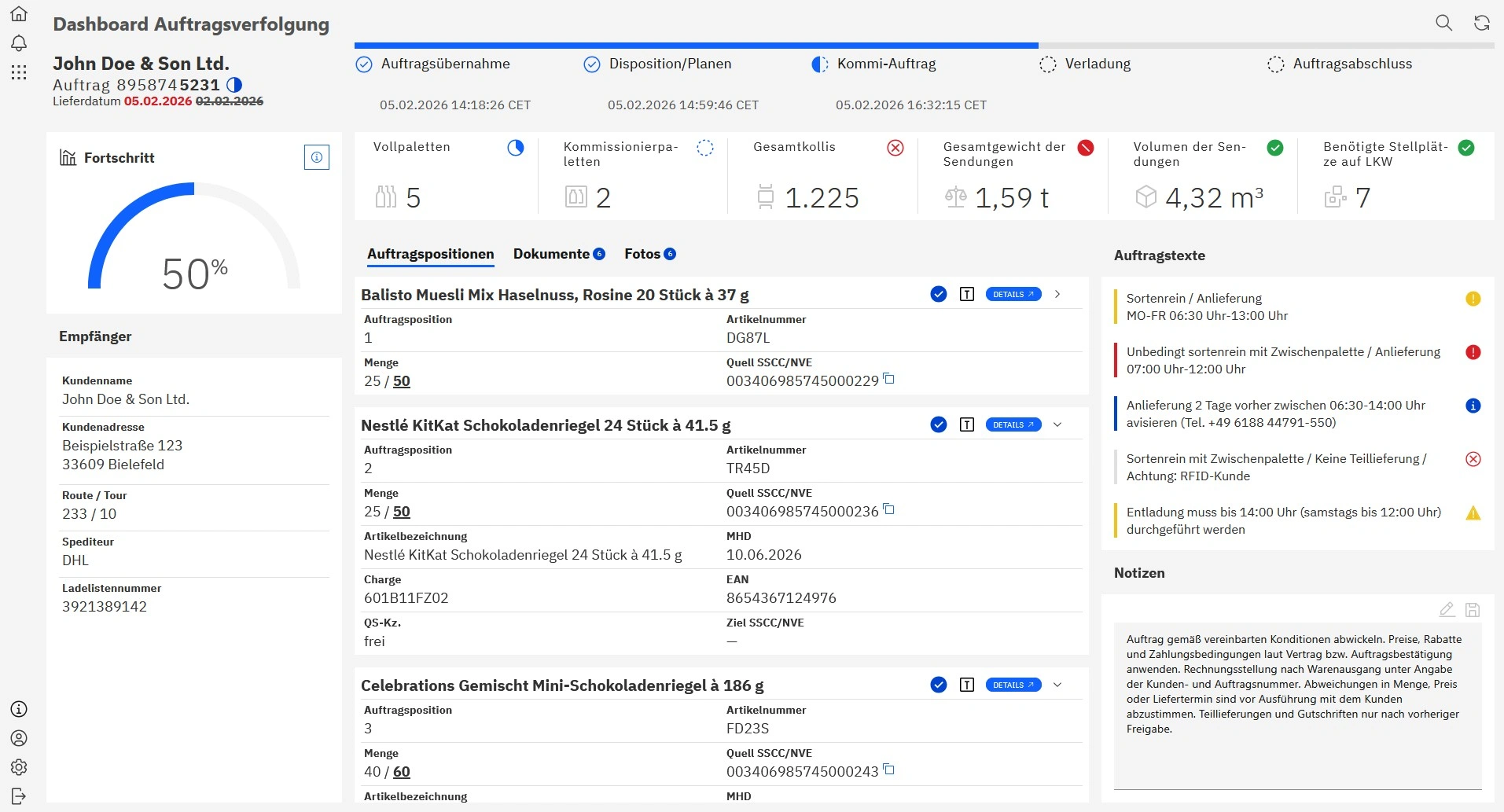Open DETAILS for the Balisto Muesli item
1504x812 pixels.
(1013, 293)
